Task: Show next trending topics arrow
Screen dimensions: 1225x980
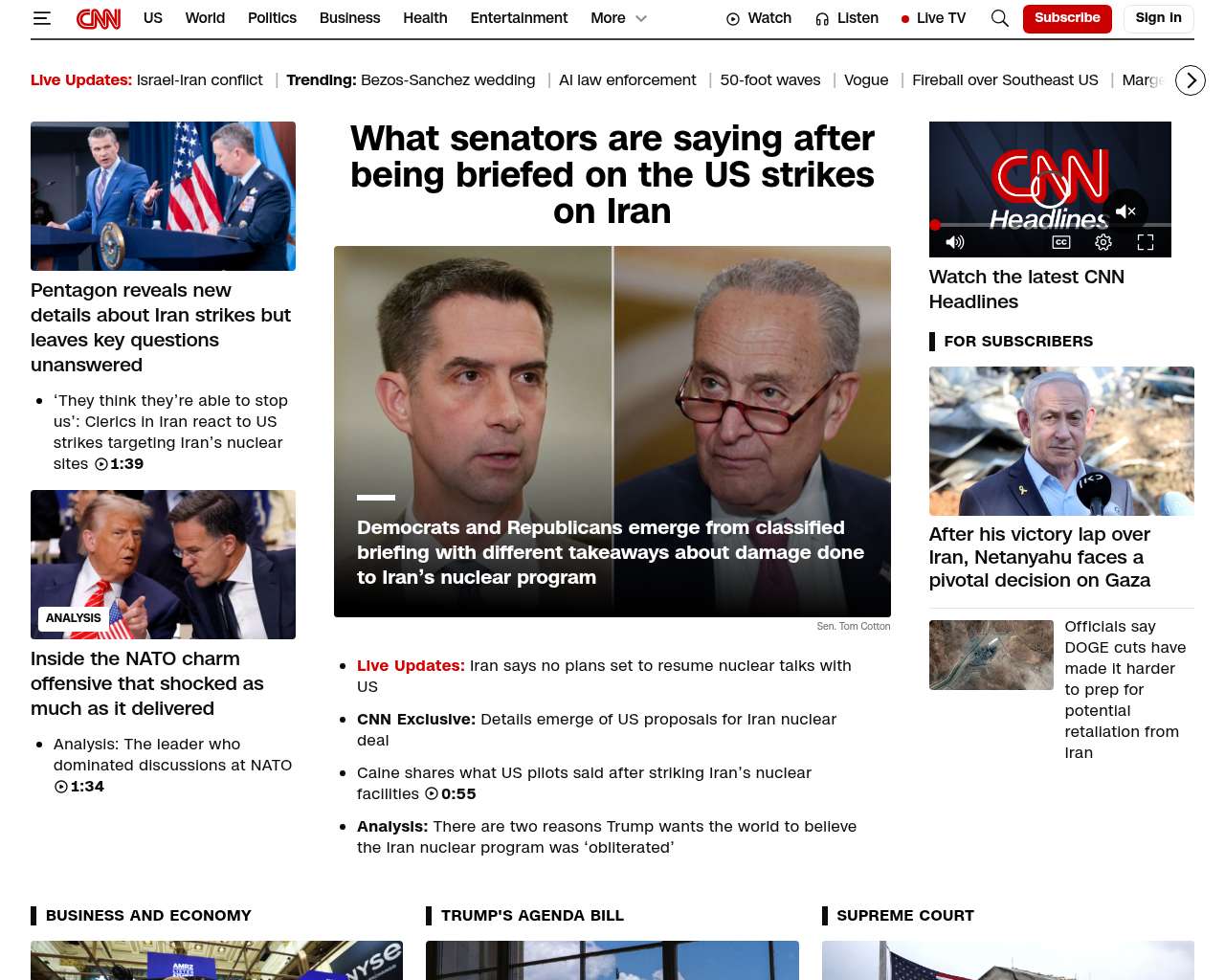Action: coord(1191,80)
